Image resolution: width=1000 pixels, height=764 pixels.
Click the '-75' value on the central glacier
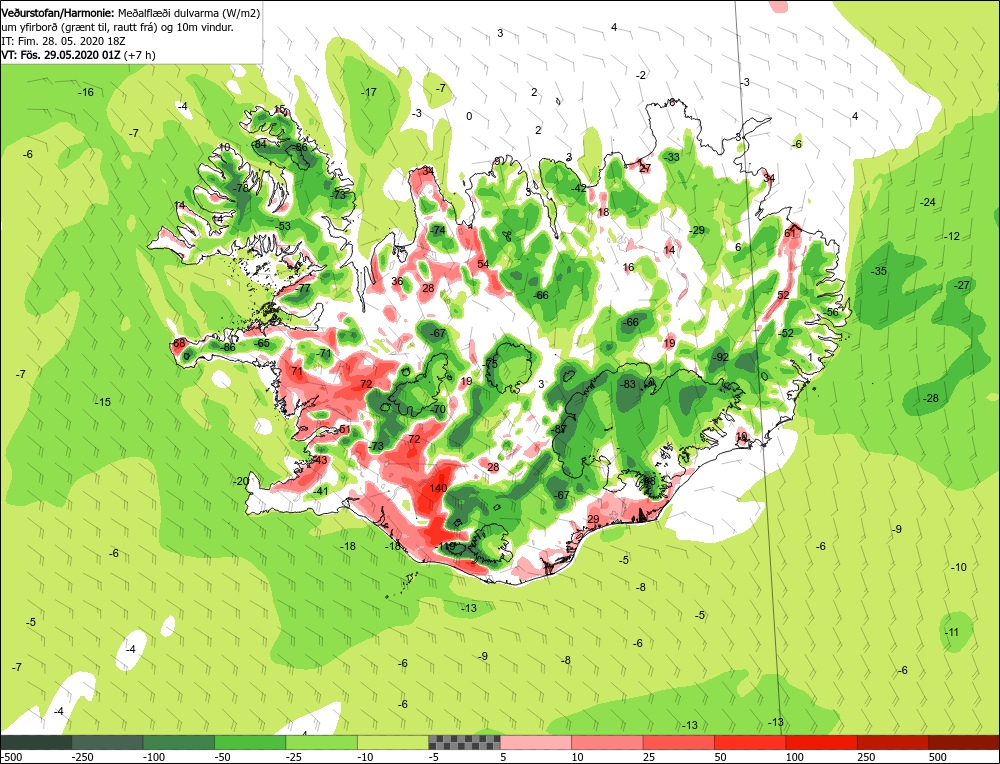[490, 363]
